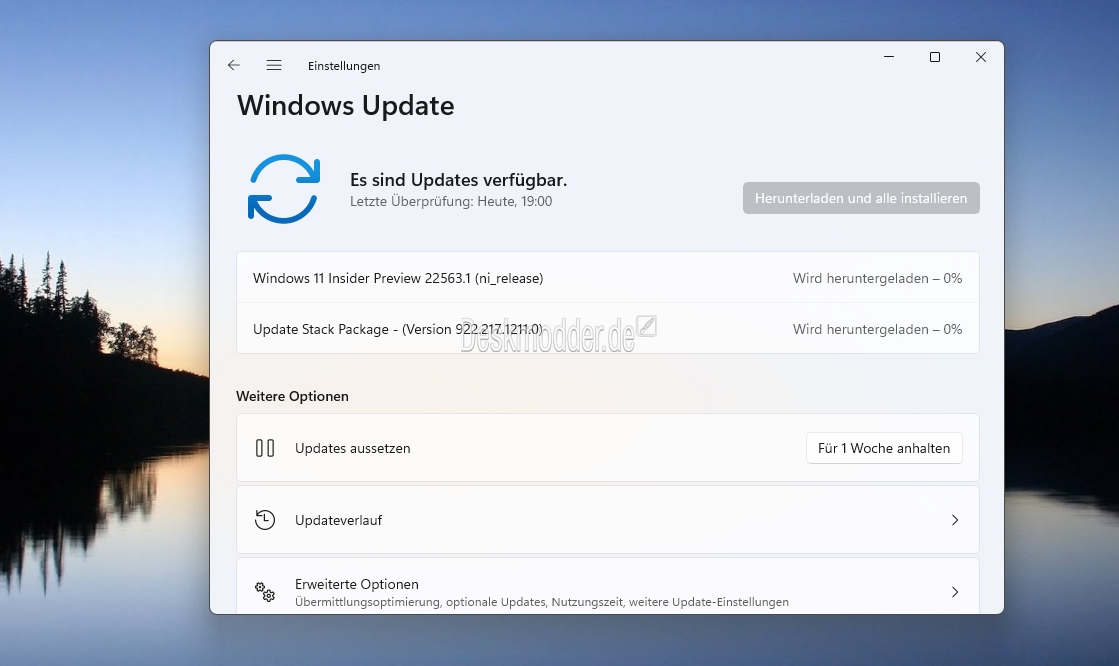This screenshot has width=1119, height=666.
Task: Click the Weitere Optionen section heading
Action: 292,396
